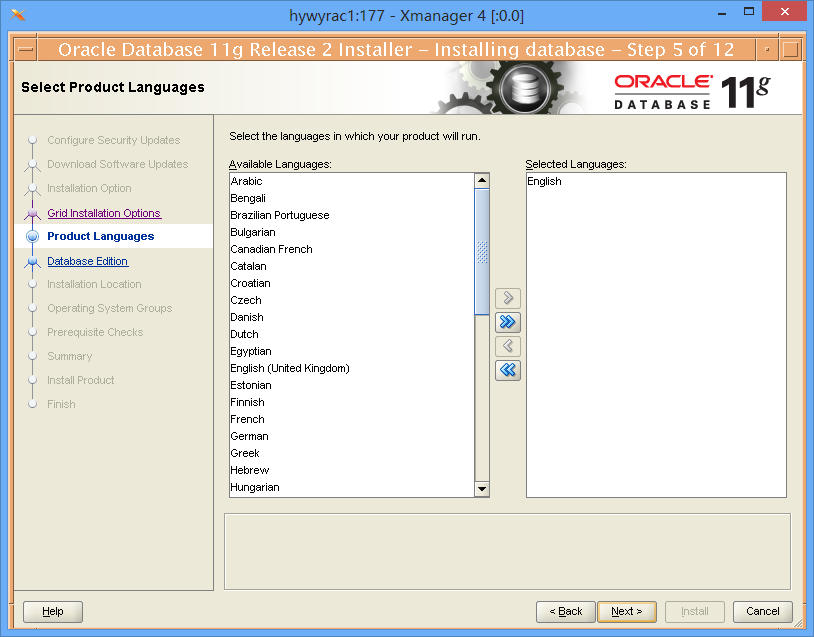
Task: Select Canadian French in the list
Action: 352,249
